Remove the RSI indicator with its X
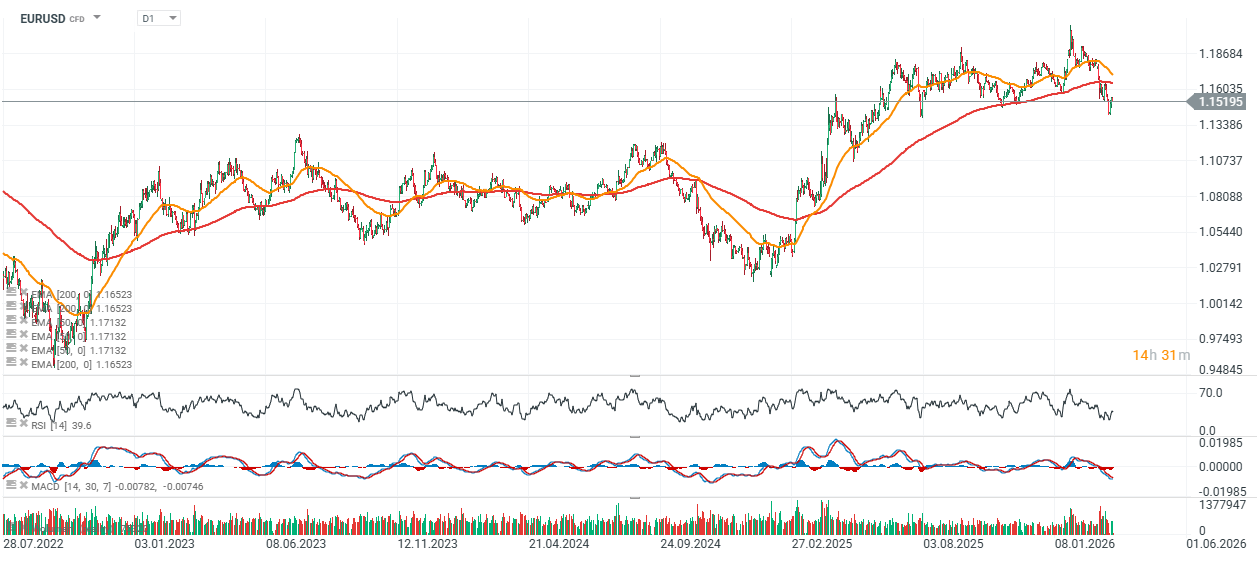Viewport: 1259px width, 561px height. click(x=24, y=423)
